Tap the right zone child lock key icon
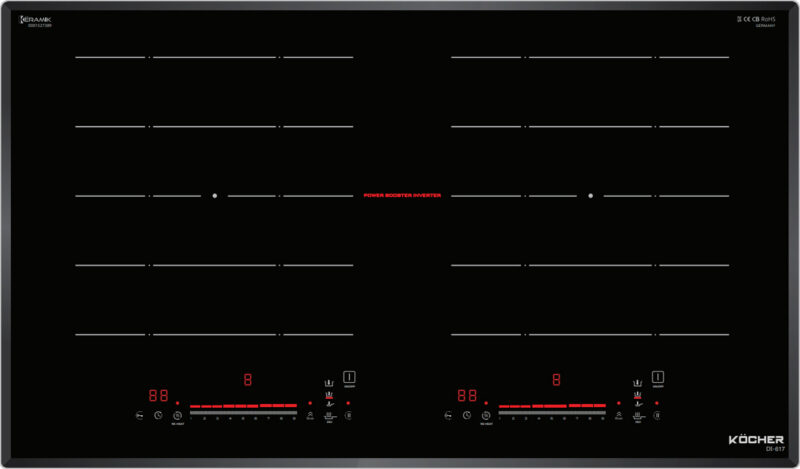Screen dimensions: 800x469 [447, 415]
